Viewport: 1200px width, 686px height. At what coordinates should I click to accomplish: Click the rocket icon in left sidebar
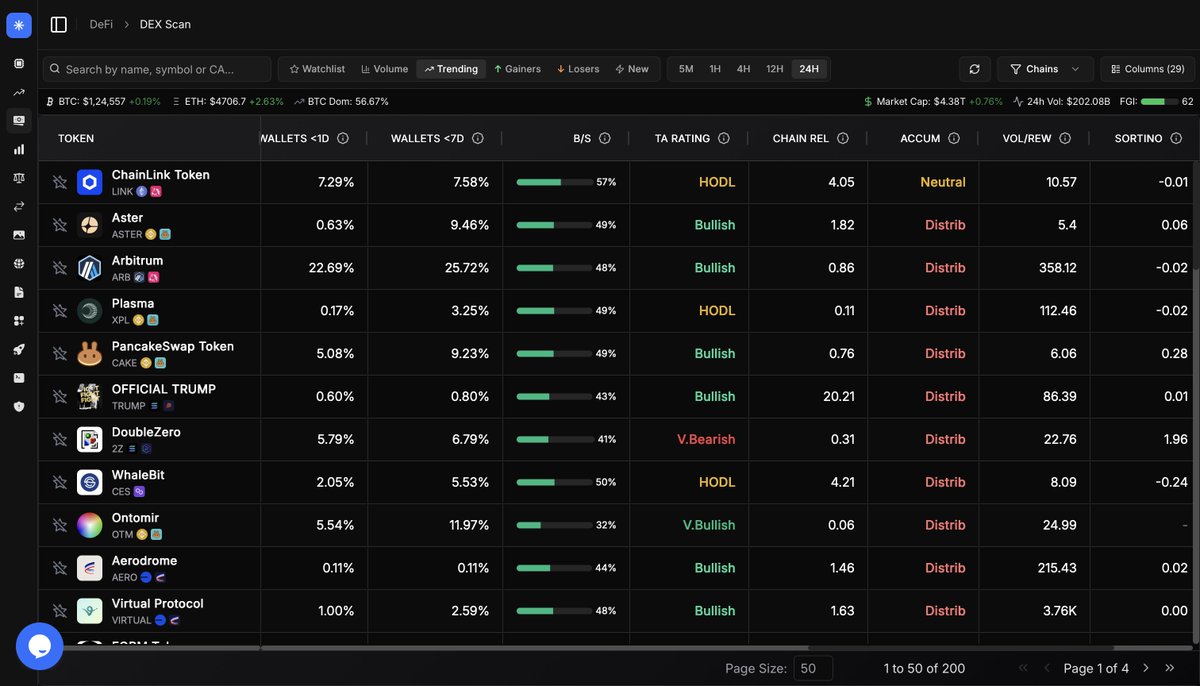coord(19,350)
